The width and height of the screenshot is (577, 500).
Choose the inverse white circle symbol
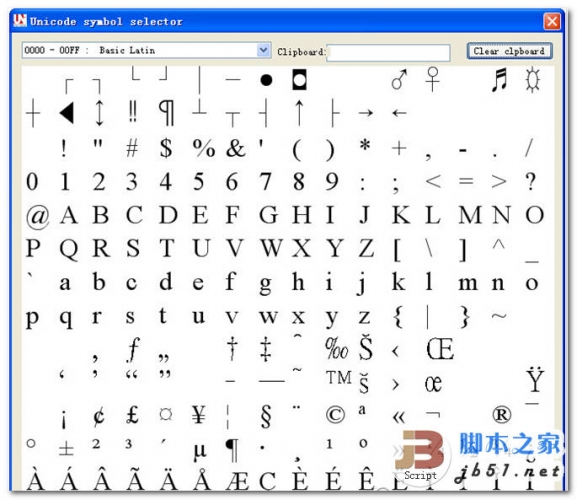pyautogui.click(x=299, y=79)
